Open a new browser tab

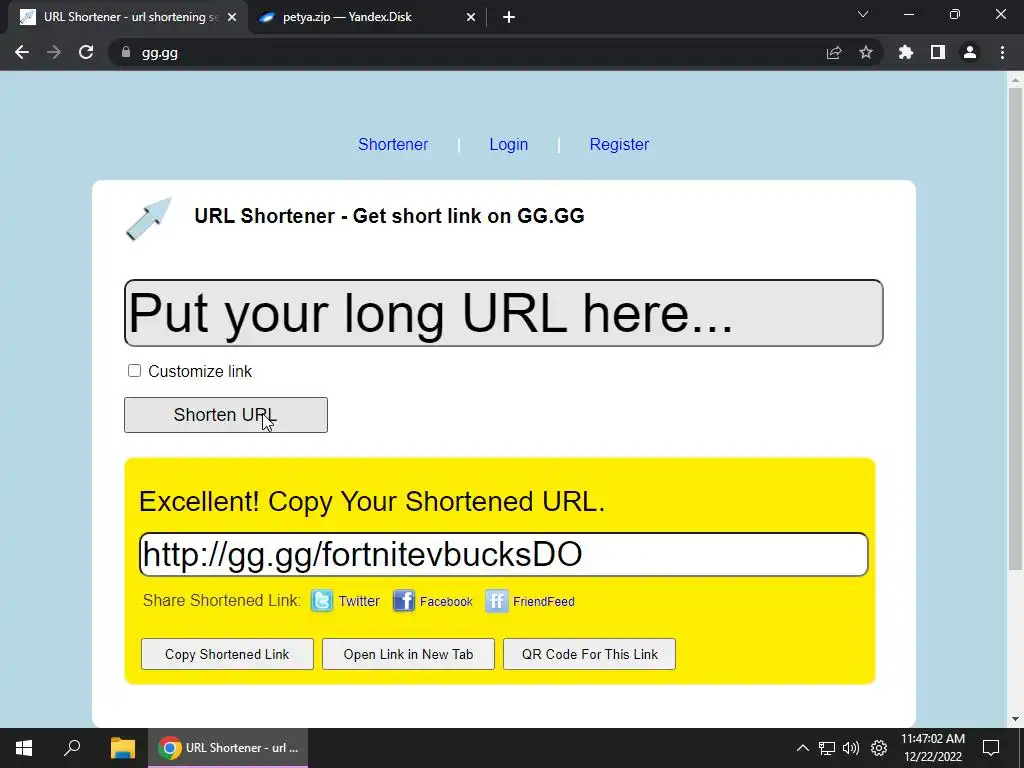pos(509,18)
